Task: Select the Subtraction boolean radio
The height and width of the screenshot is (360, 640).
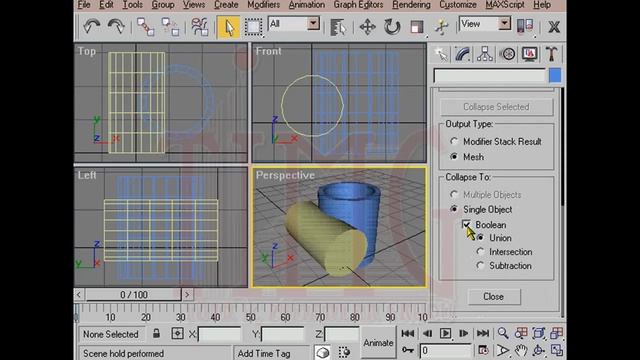Action: point(504,266)
